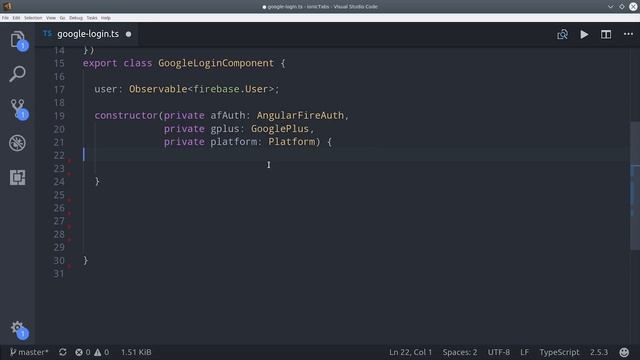Open the Help menu

point(105,18)
